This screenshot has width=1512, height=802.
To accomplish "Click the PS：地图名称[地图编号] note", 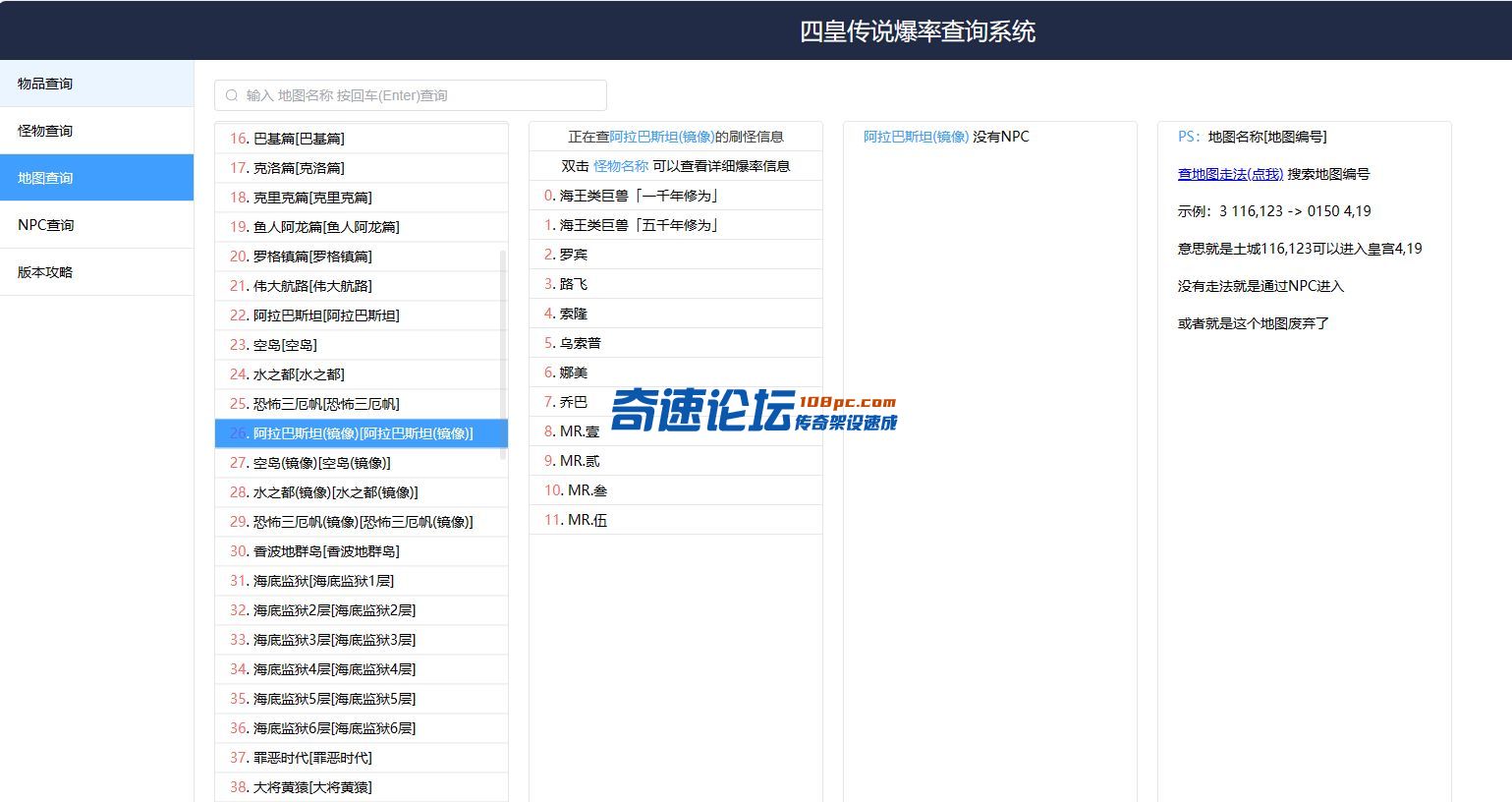I will 1253,137.
